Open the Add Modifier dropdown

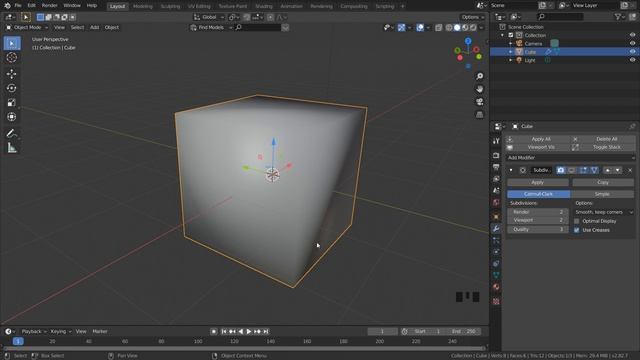[x=571, y=158]
